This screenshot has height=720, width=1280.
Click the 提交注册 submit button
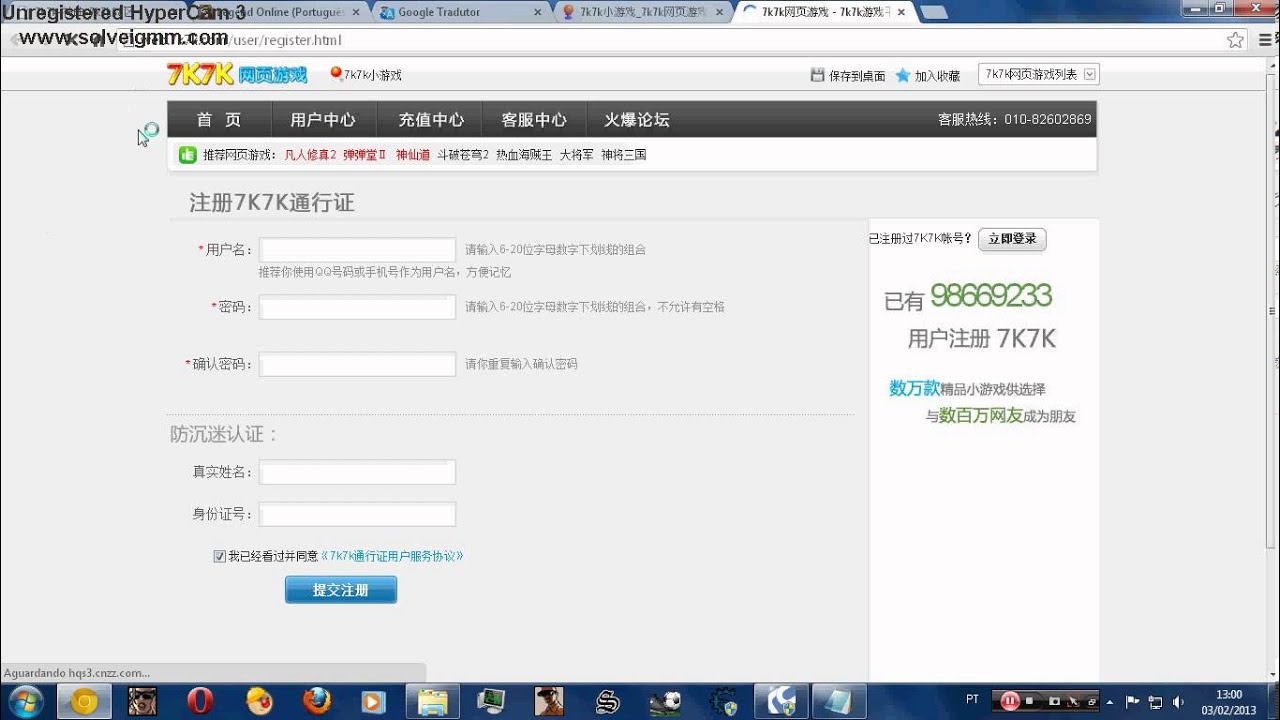(341, 590)
